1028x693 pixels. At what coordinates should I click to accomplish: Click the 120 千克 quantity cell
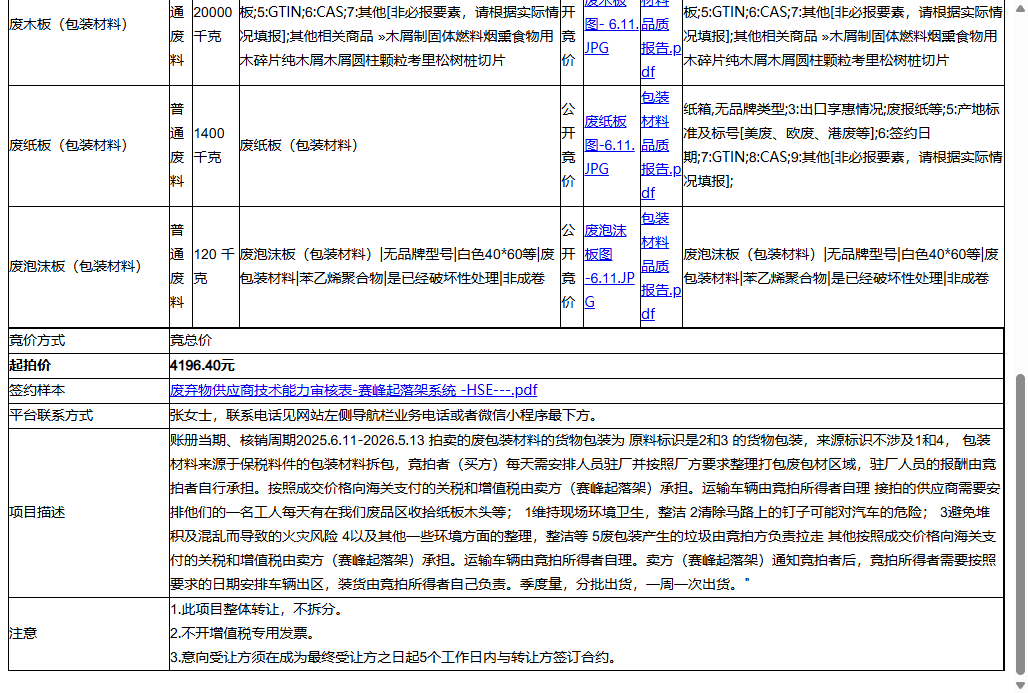[213, 266]
